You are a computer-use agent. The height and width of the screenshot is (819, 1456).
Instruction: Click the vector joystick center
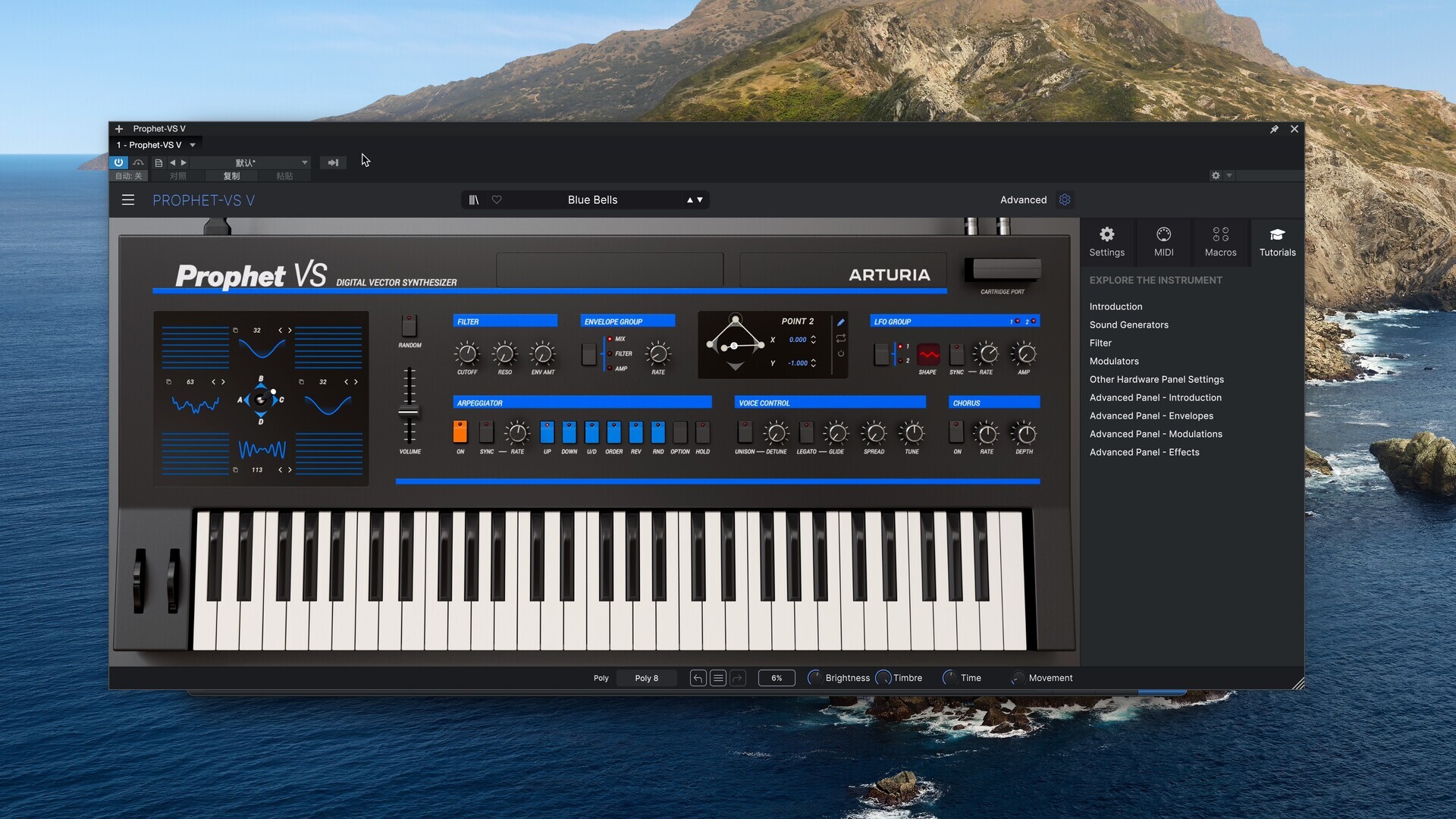coord(261,400)
